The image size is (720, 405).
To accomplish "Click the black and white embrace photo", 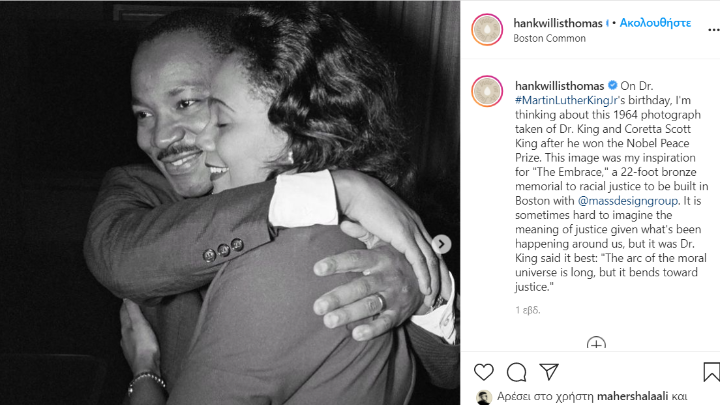I will [230, 202].
